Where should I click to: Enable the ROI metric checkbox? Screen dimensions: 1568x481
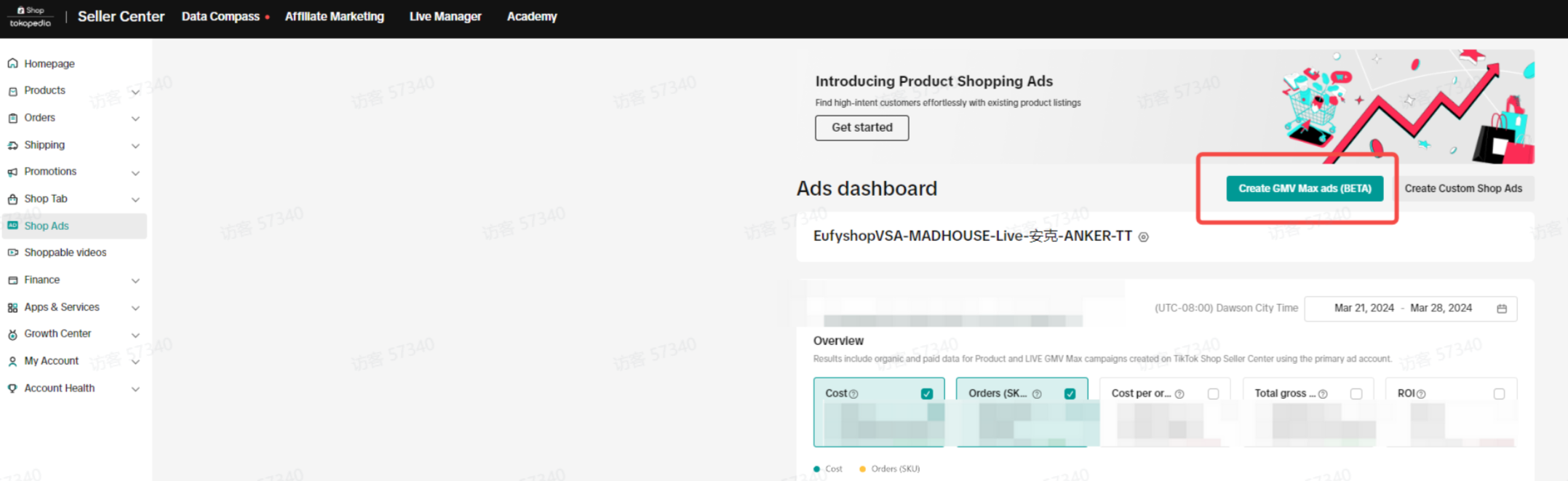tap(1499, 394)
